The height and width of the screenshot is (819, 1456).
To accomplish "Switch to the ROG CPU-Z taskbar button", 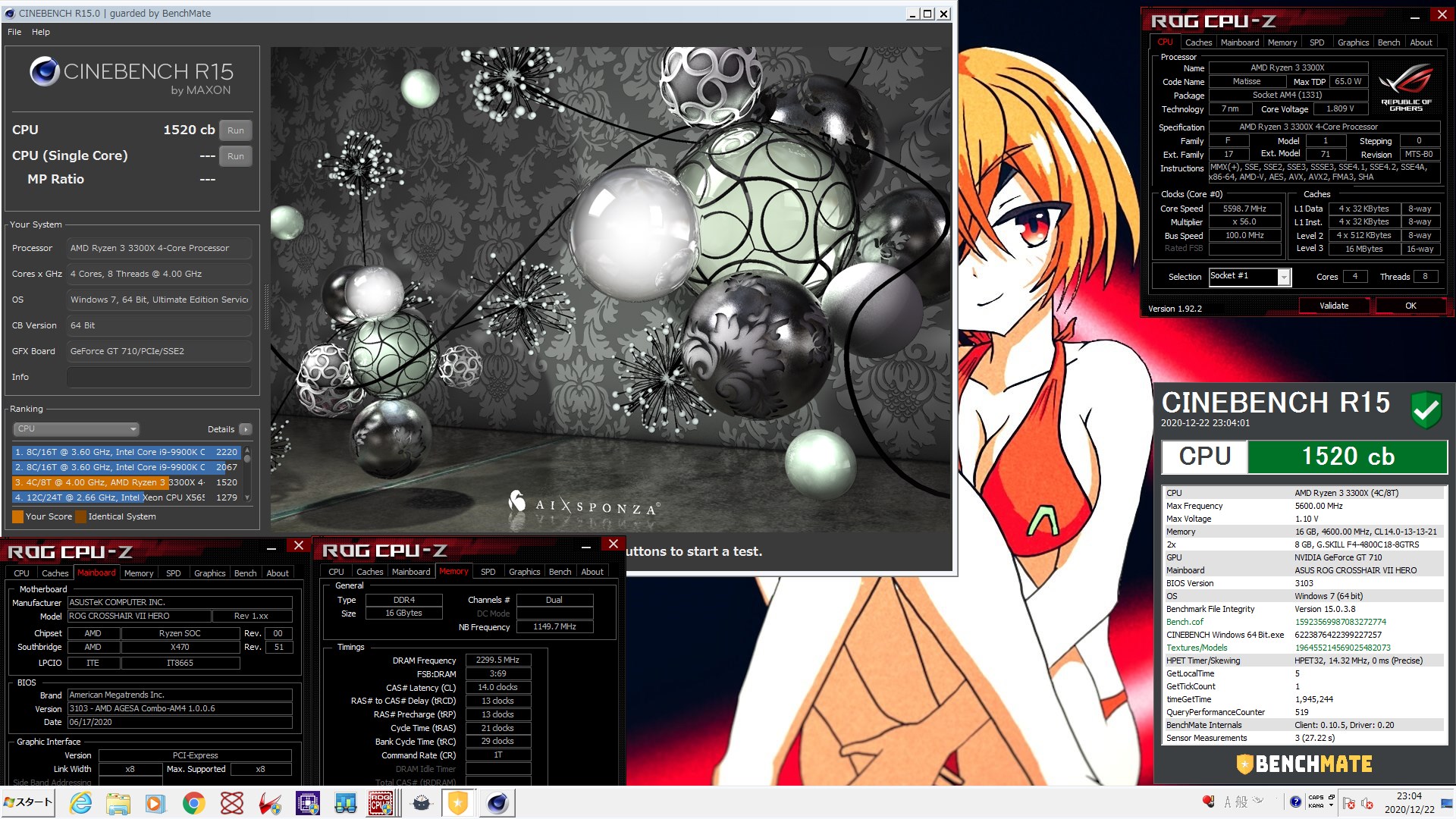I will 381,803.
